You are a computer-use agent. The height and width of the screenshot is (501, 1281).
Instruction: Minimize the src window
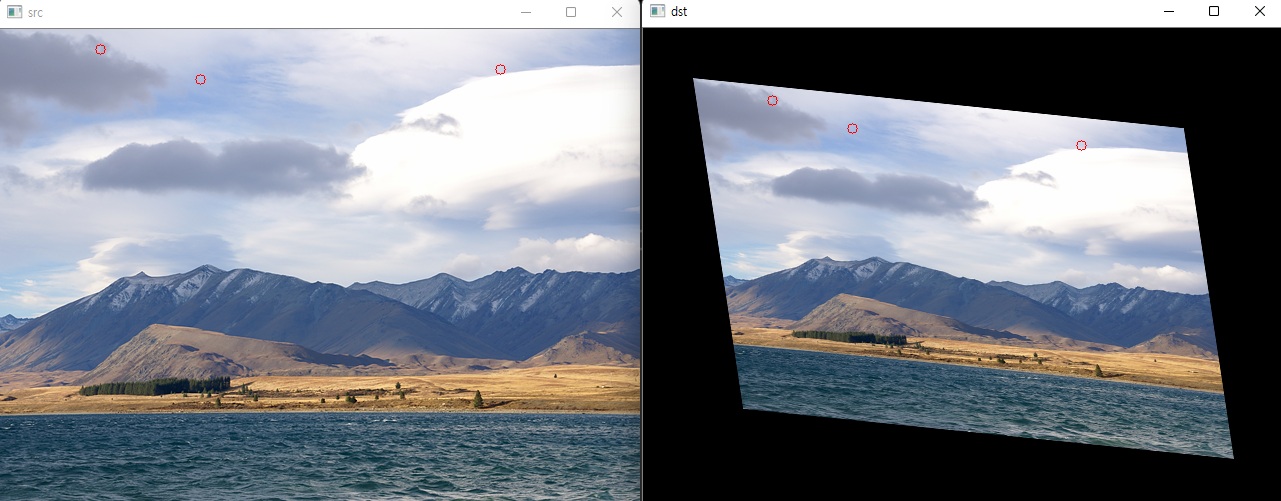[x=525, y=12]
